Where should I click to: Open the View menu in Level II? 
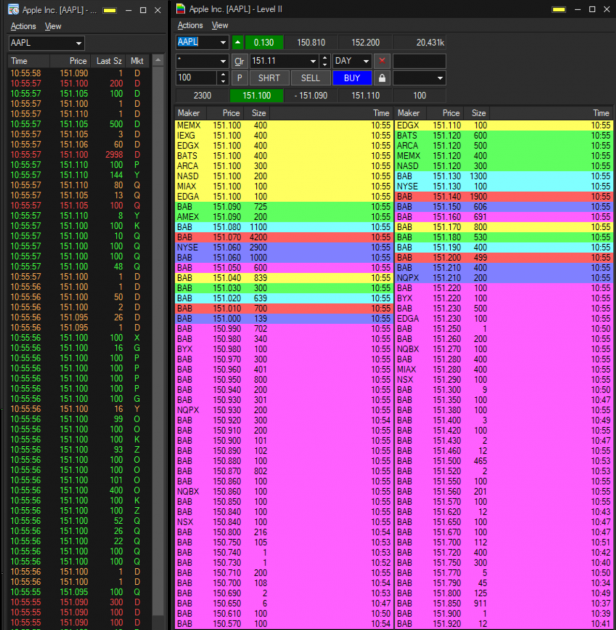point(220,25)
